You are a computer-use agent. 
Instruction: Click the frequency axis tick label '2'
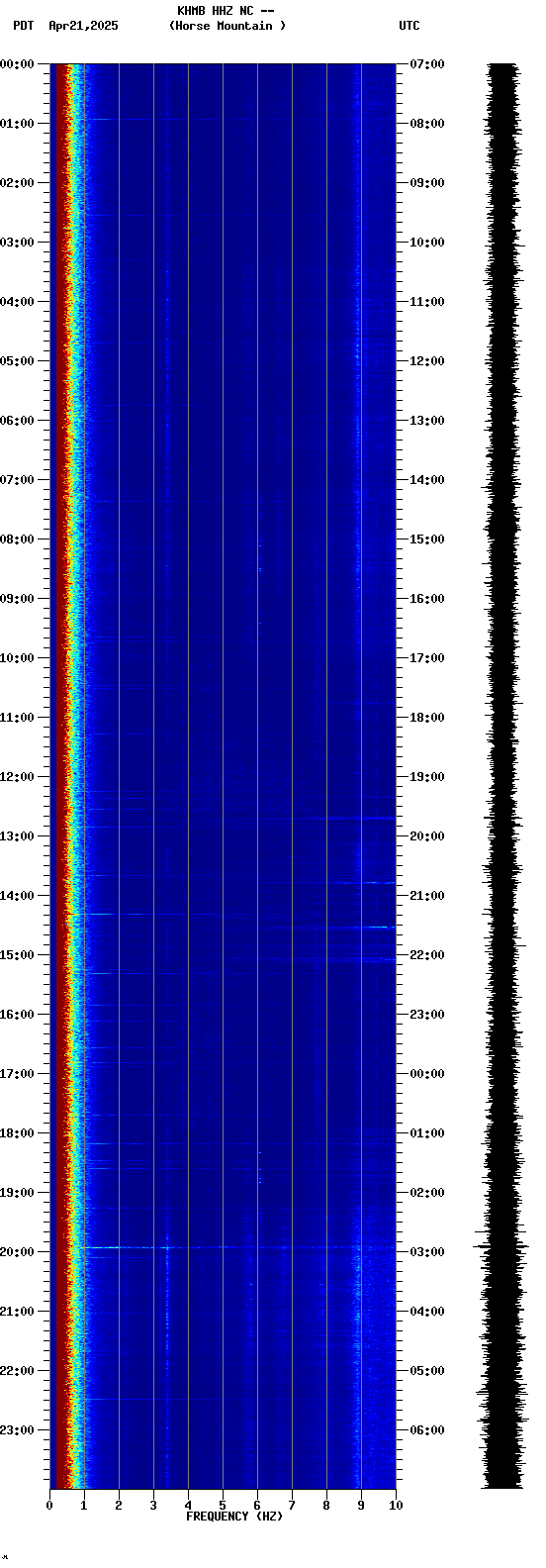pyautogui.click(x=119, y=1506)
